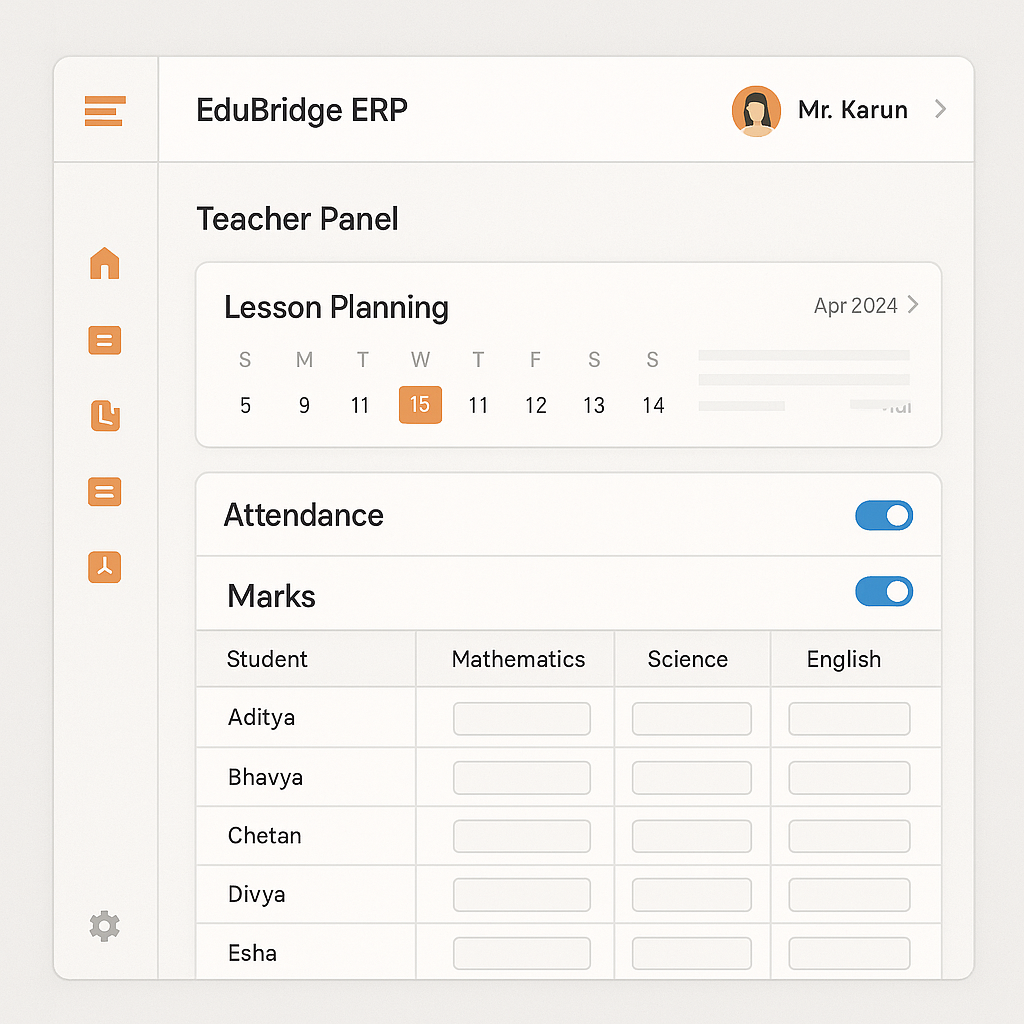
Task: Select date 14 in the calendar
Action: [653, 406]
